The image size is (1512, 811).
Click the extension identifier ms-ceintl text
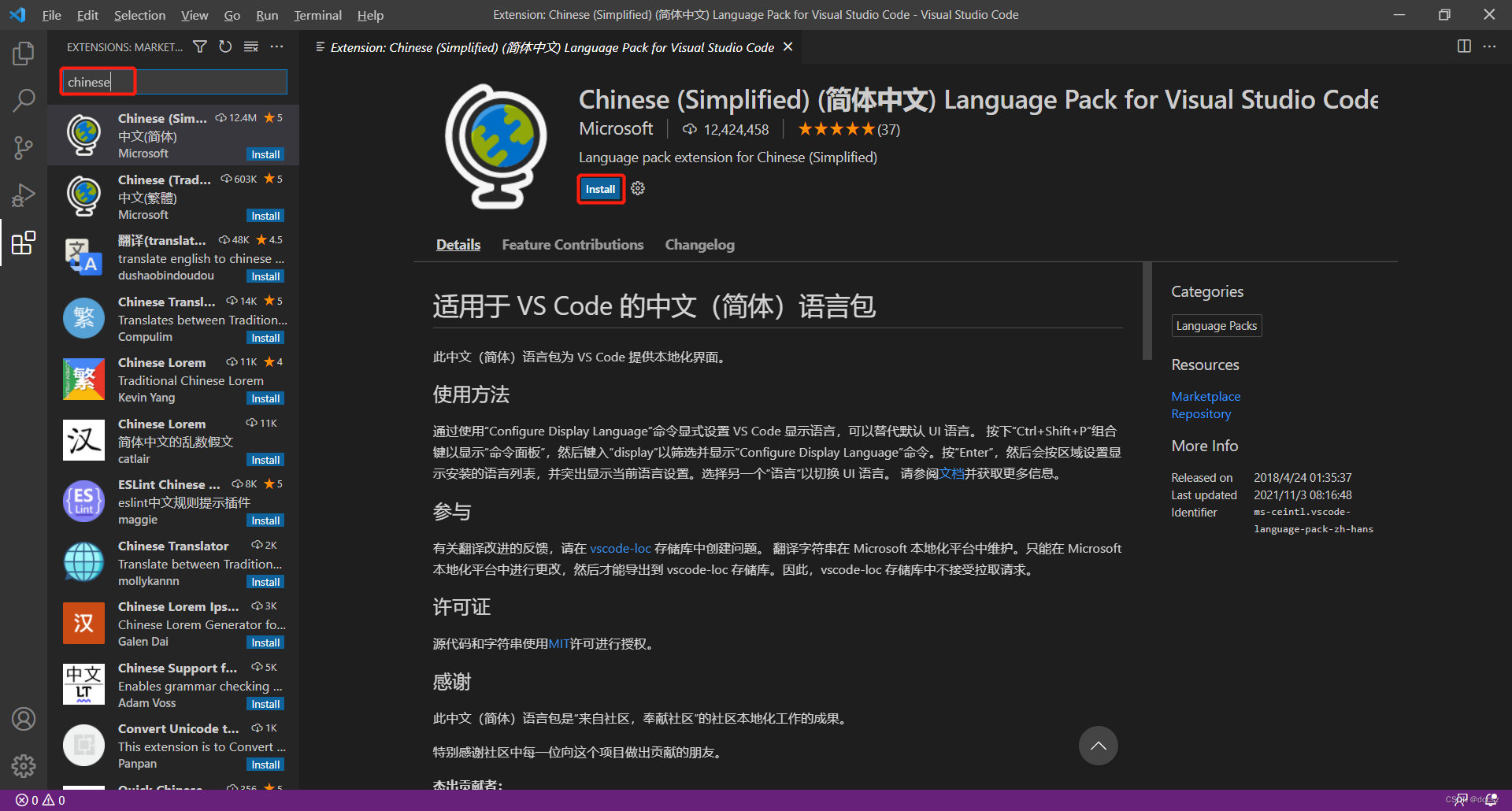(x=1314, y=520)
